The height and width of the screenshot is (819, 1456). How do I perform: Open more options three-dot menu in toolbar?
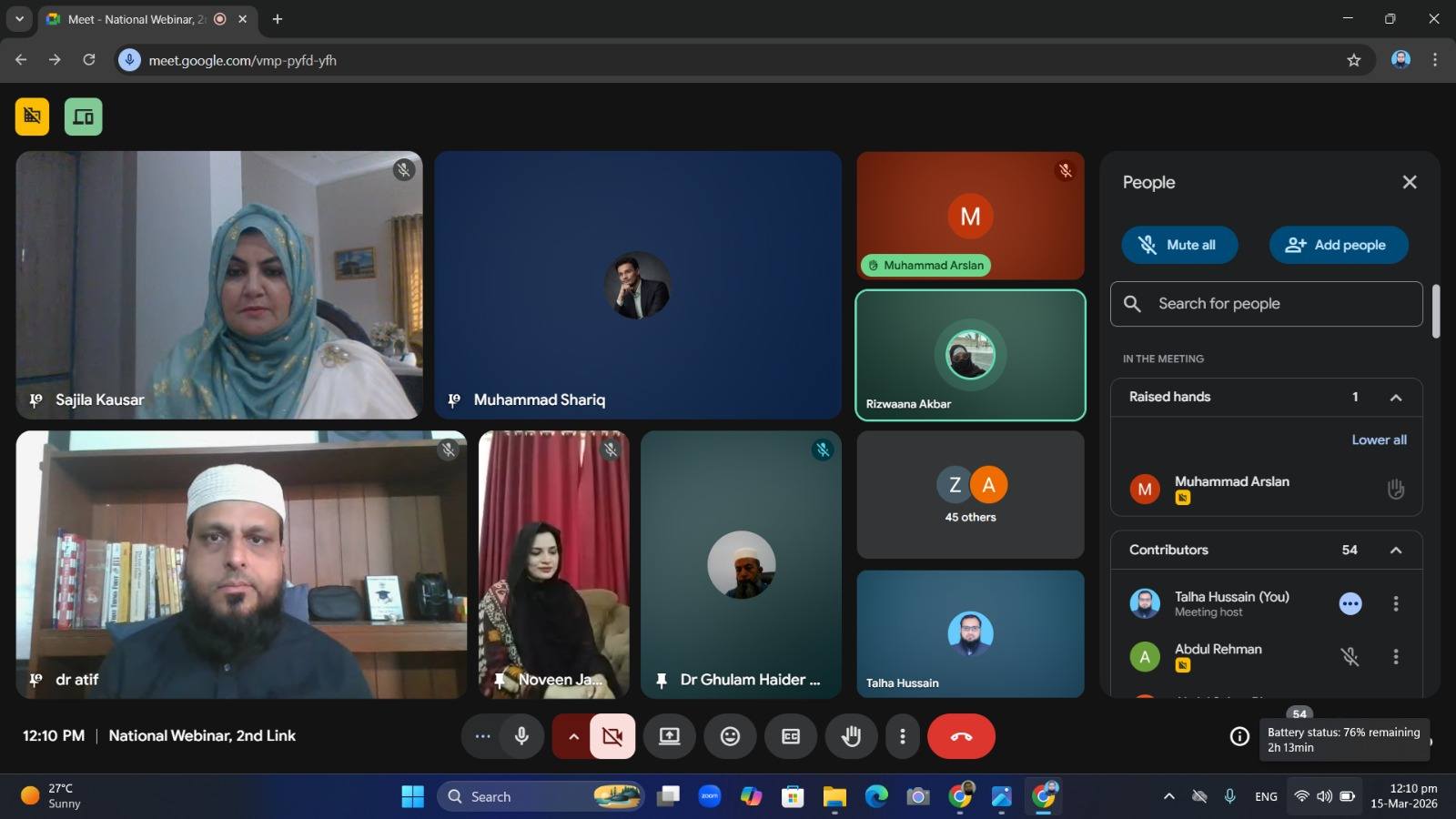pos(902,736)
